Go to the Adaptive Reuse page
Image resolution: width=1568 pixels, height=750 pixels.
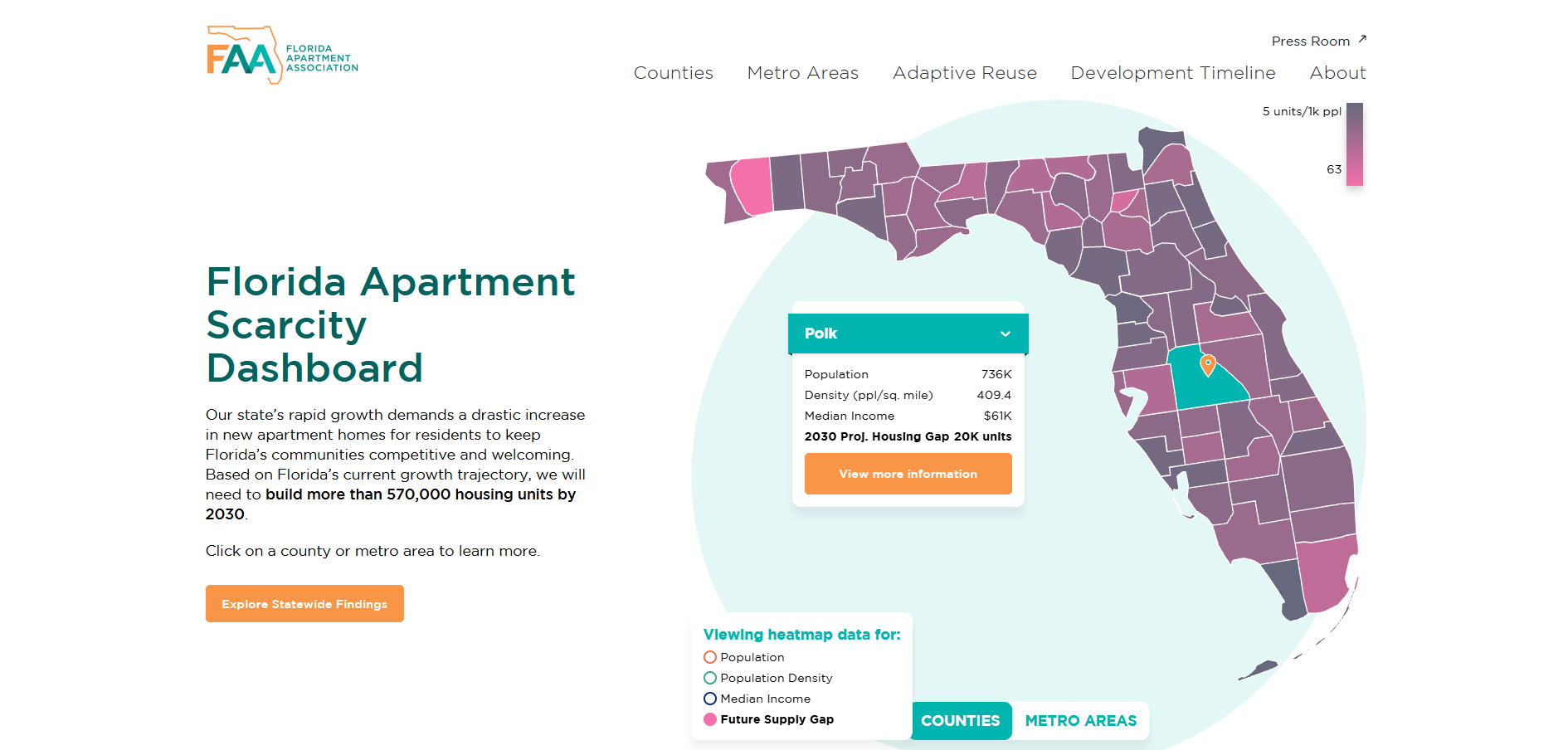(964, 73)
